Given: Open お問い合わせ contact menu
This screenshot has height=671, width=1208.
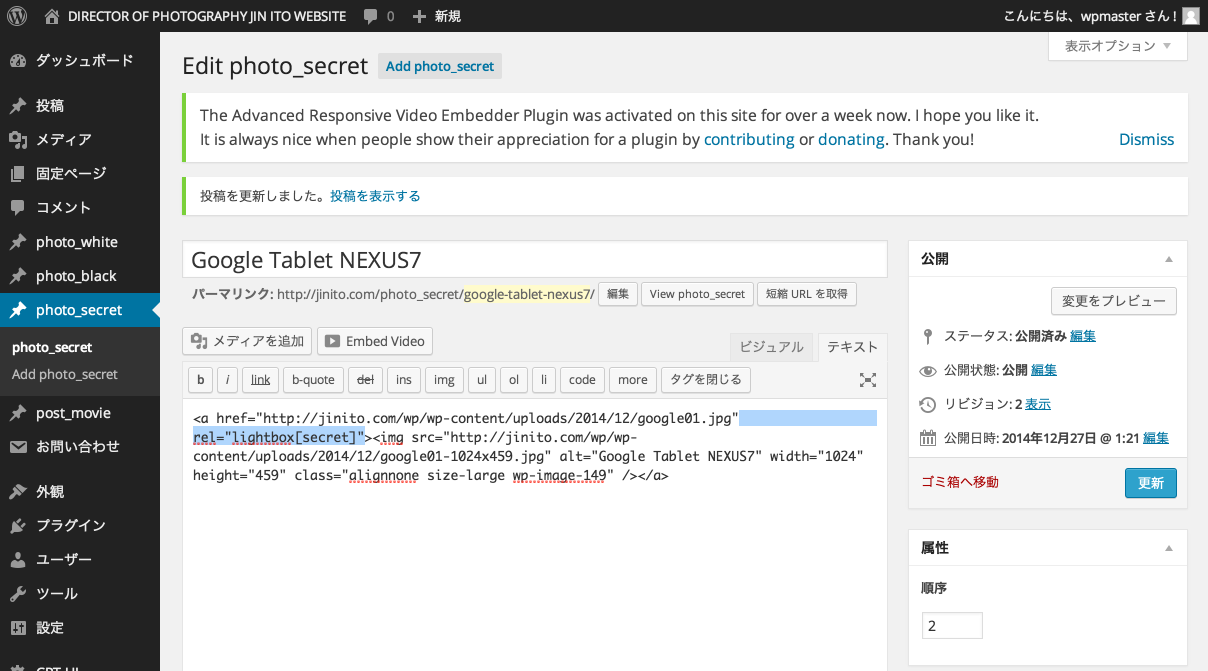Looking at the screenshot, I should (x=80, y=446).
